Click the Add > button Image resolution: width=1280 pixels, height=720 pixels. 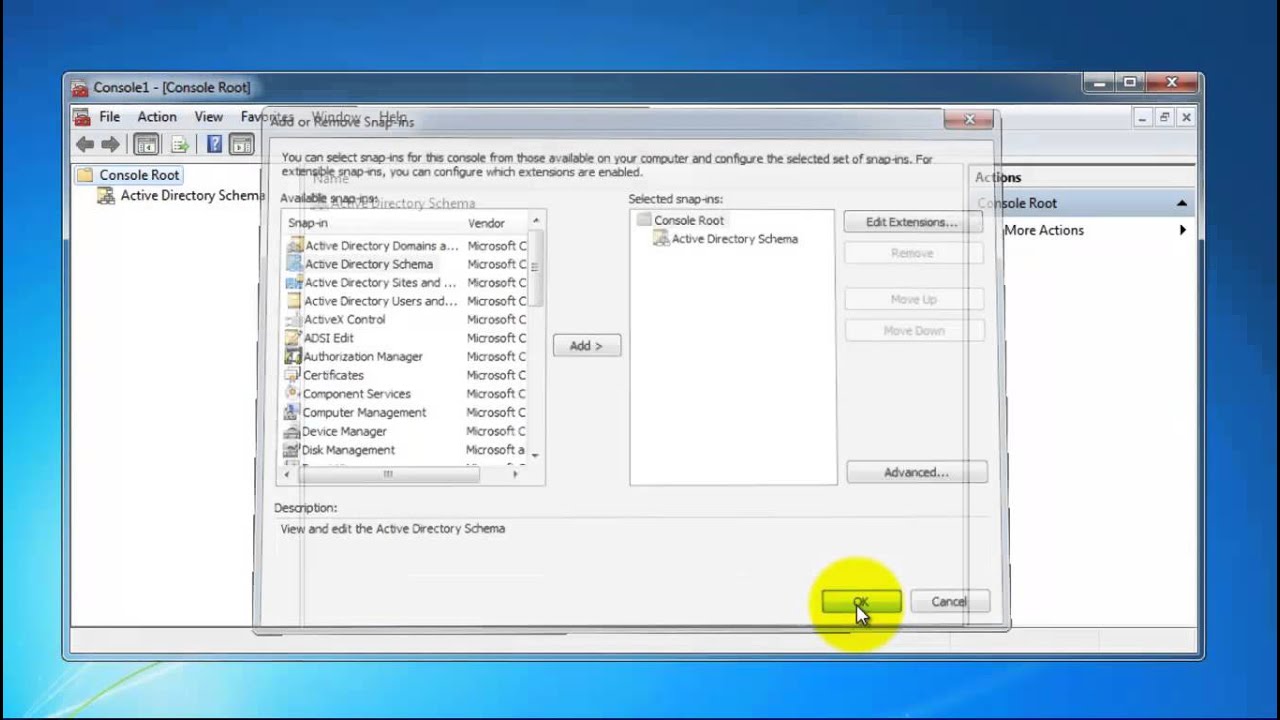tap(586, 346)
